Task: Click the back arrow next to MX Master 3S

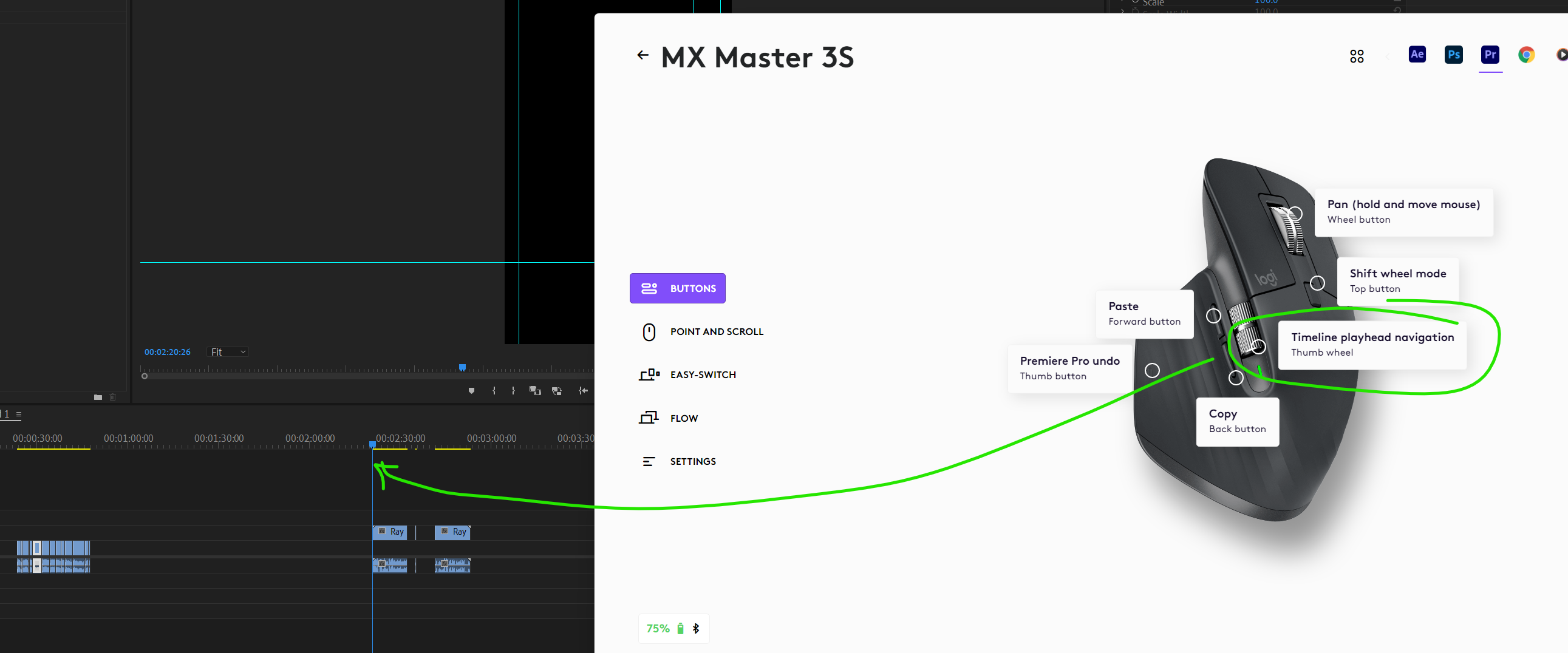Action: [x=643, y=55]
